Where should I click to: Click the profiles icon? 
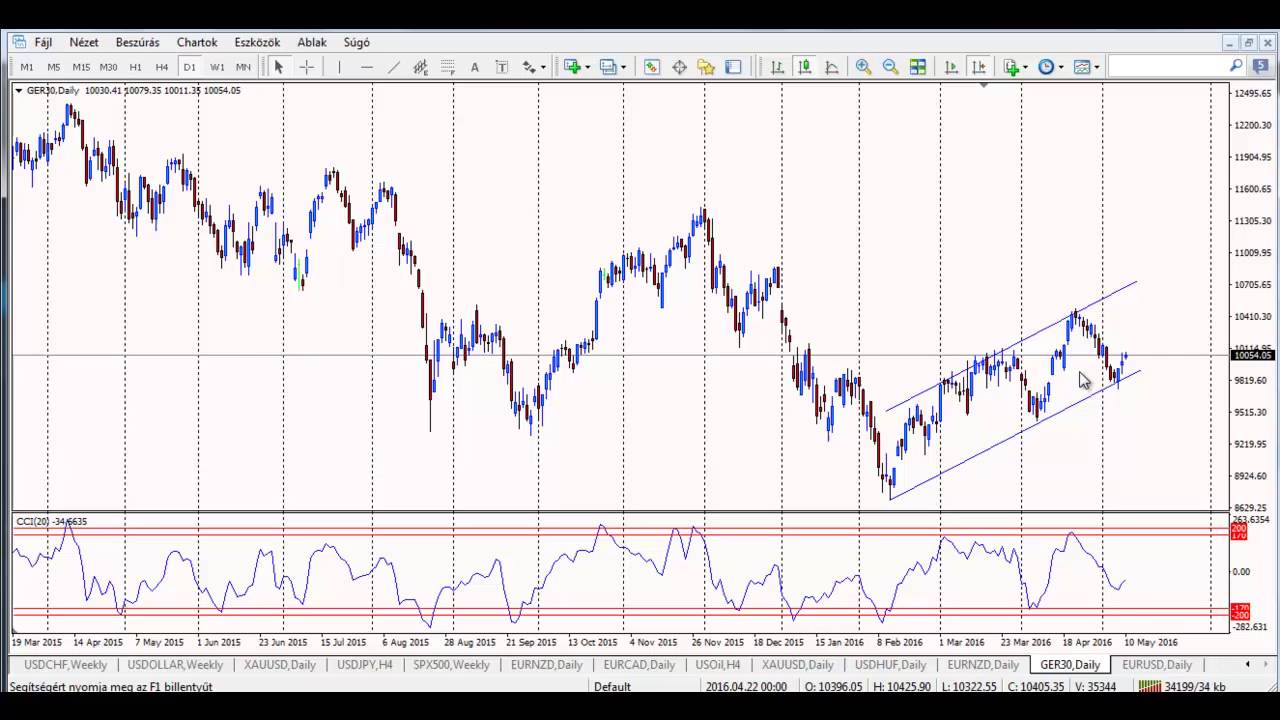click(x=608, y=67)
